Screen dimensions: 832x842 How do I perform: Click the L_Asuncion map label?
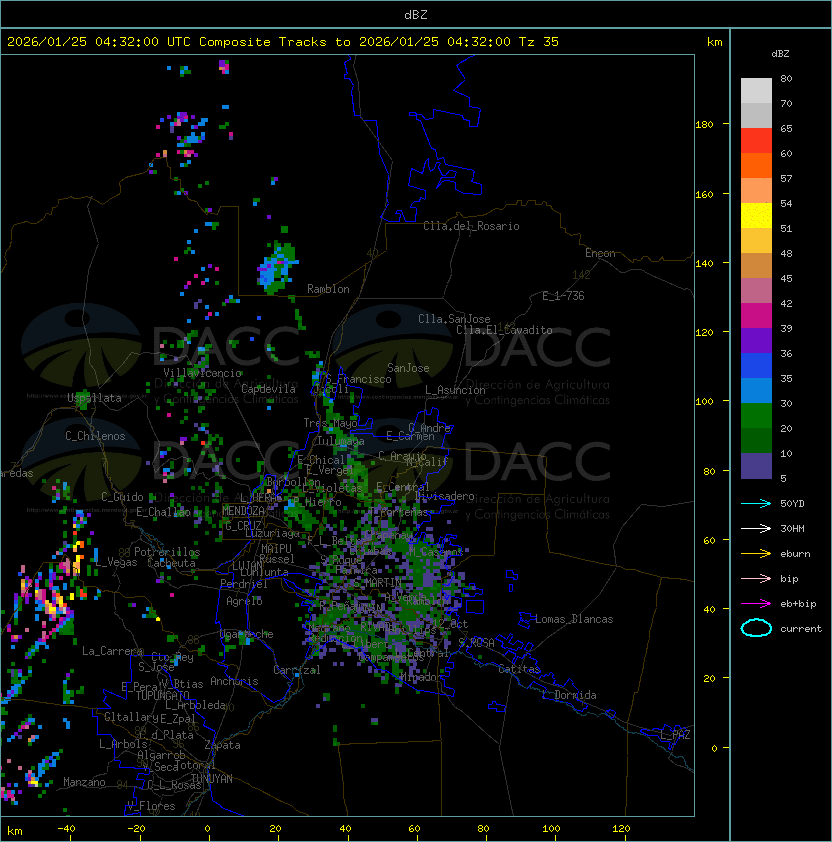coord(455,390)
